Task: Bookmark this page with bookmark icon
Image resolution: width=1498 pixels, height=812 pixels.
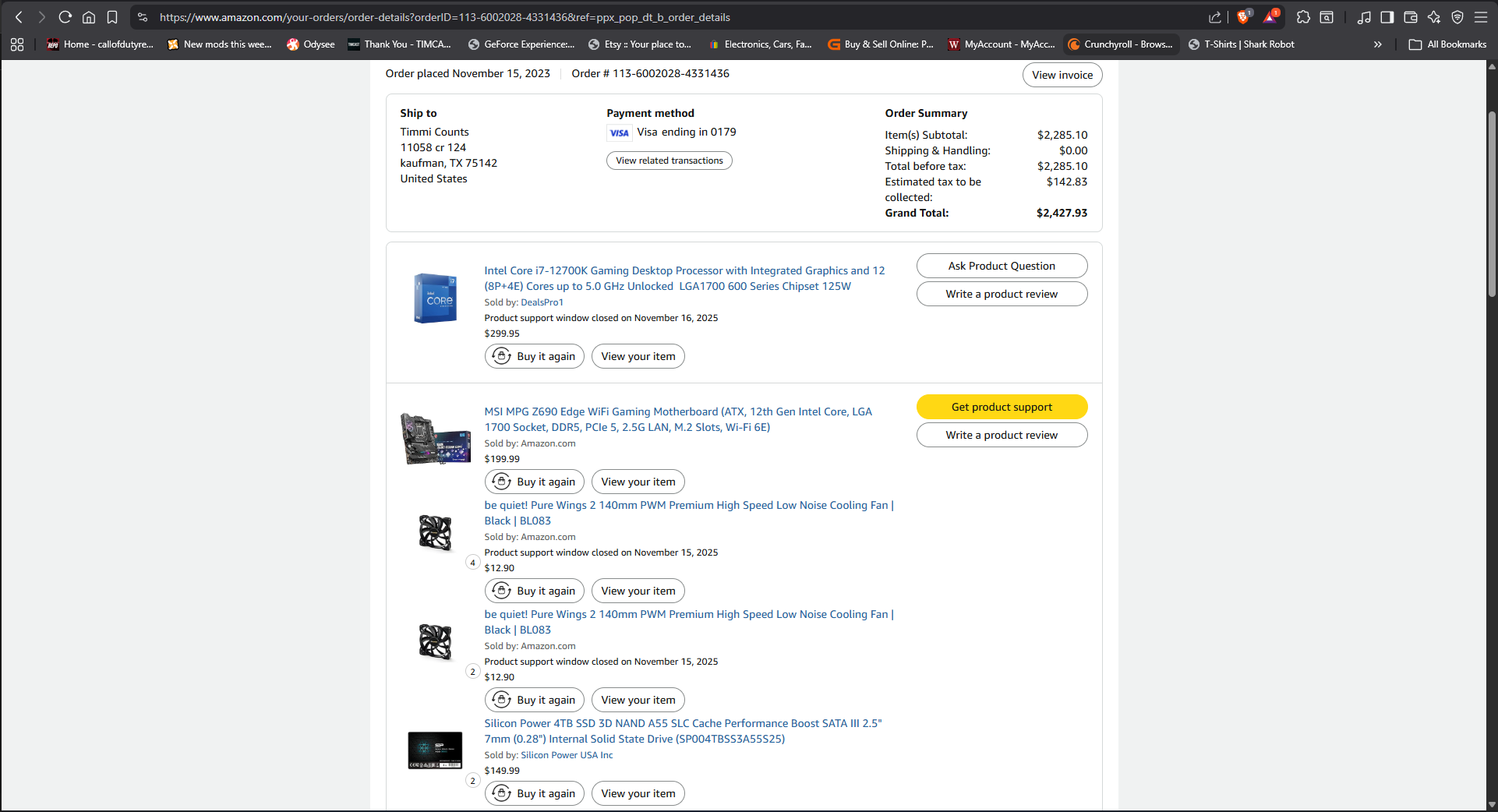Action: click(112, 17)
